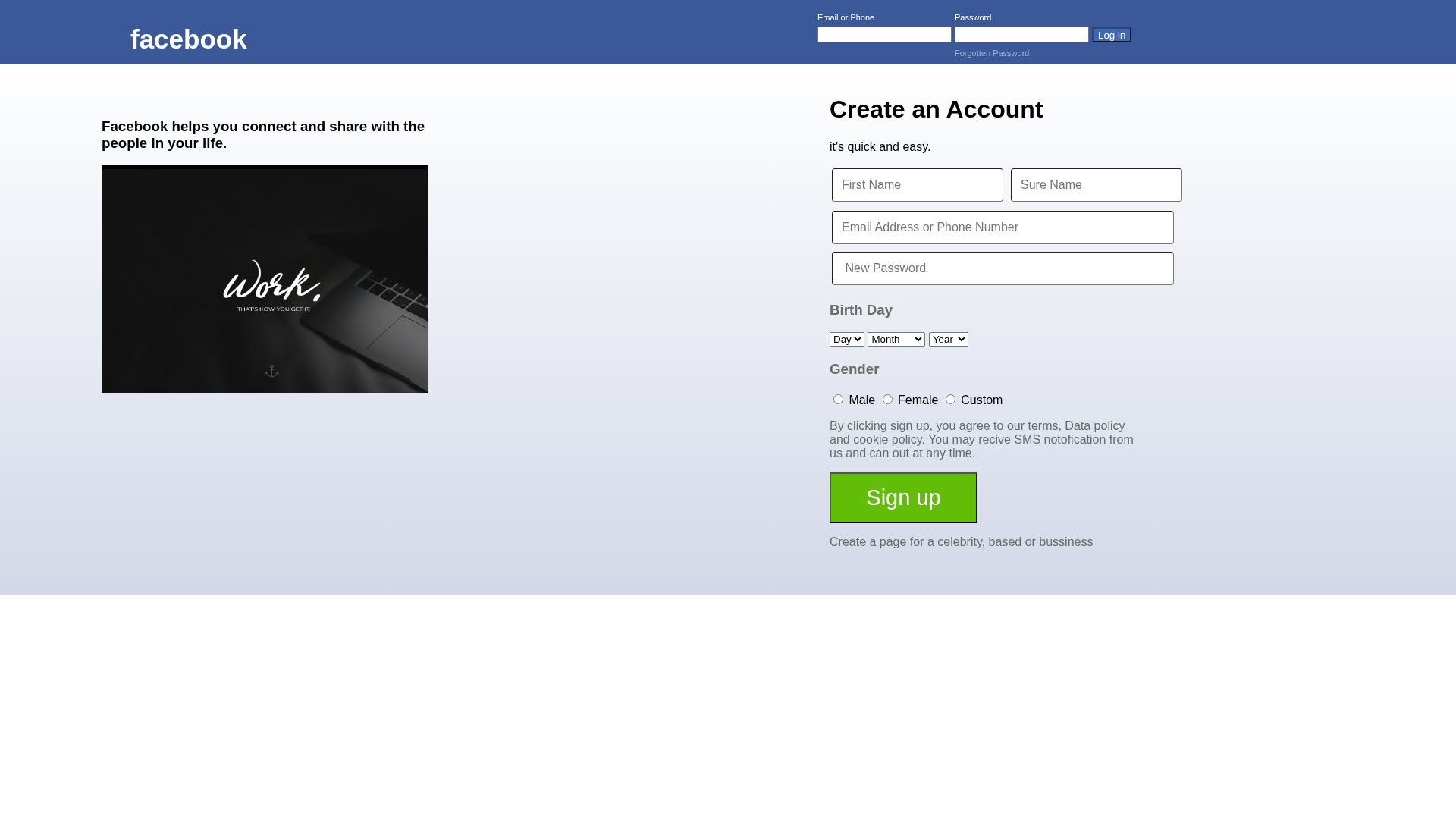Open the Forgotten Password link
Image resolution: width=1456 pixels, height=819 pixels.
[x=992, y=53]
